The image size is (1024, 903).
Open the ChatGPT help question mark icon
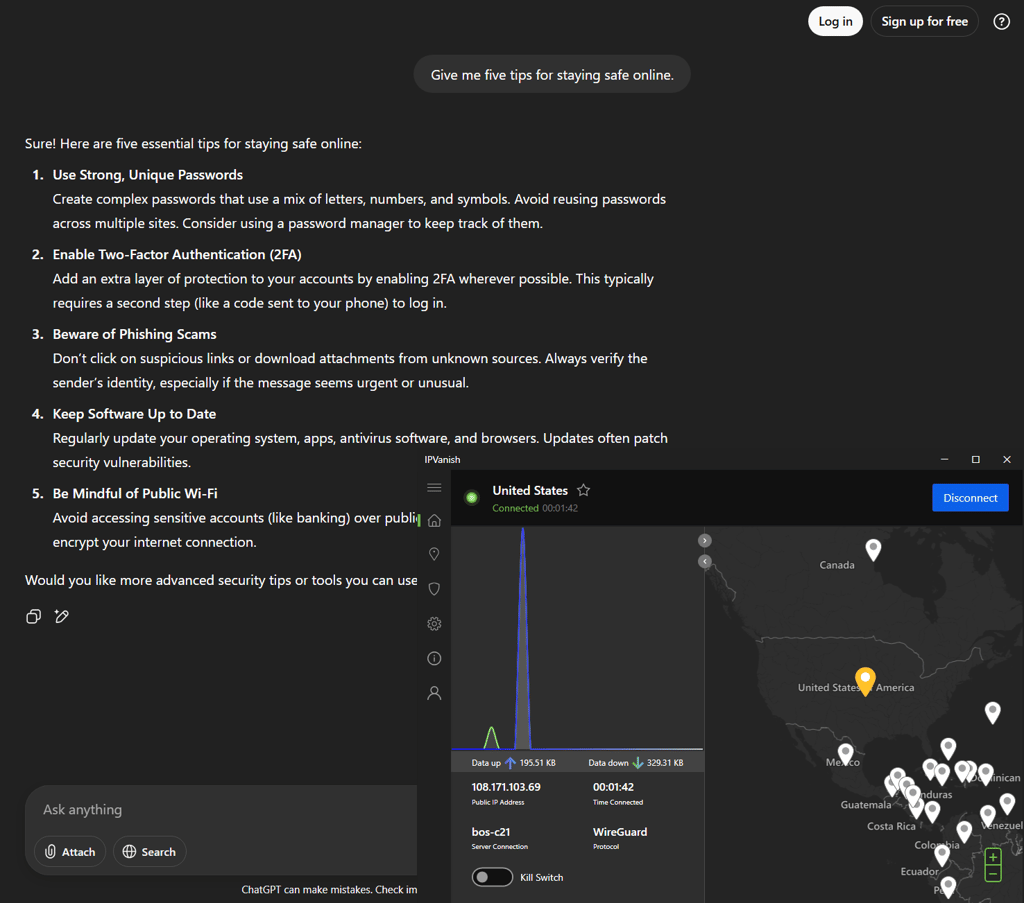tap(1001, 22)
